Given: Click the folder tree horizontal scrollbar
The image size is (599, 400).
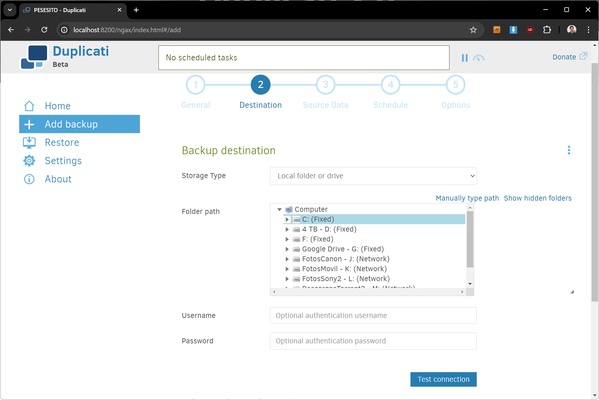Looking at the screenshot, I should (x=368, y=292).
